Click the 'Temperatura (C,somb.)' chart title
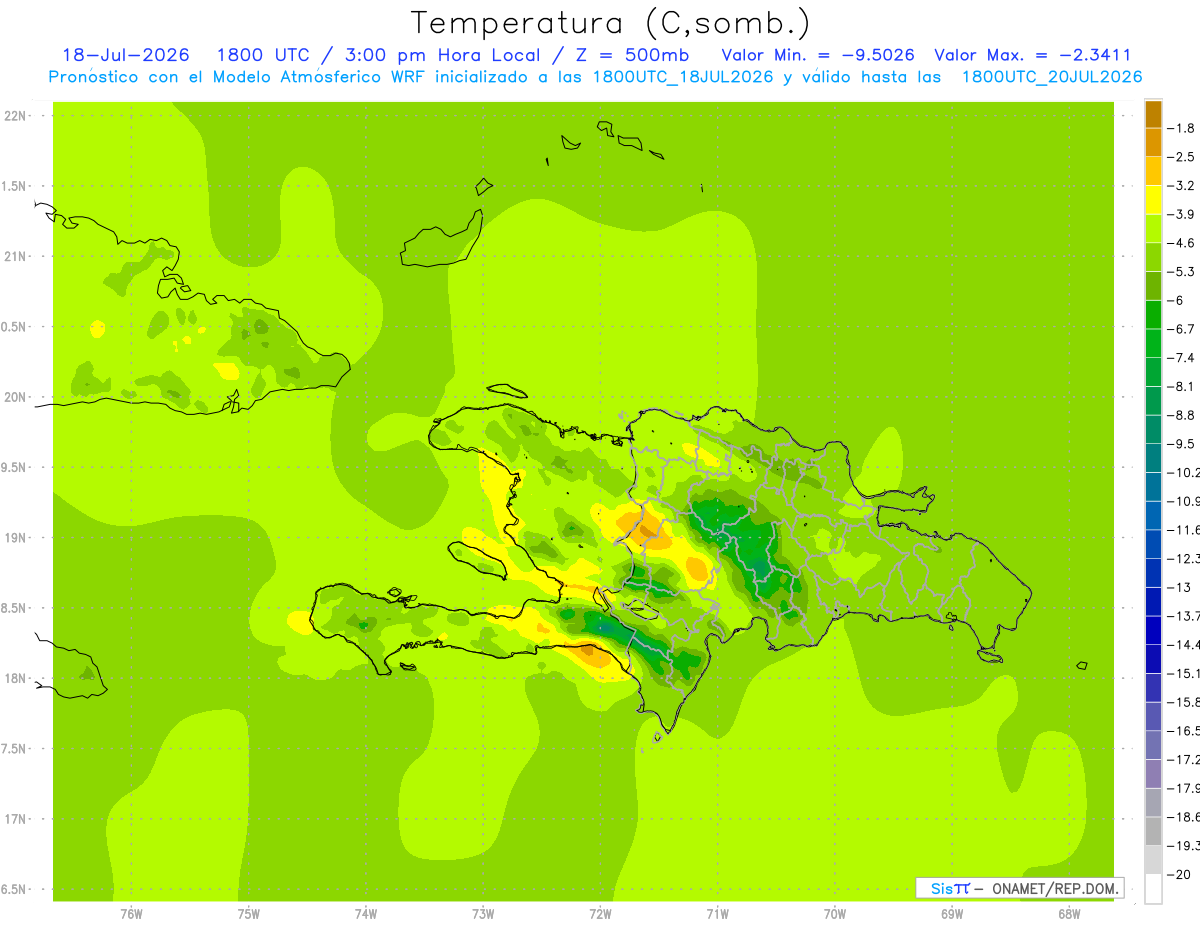The image size is (1200, 927). [610, 23]
